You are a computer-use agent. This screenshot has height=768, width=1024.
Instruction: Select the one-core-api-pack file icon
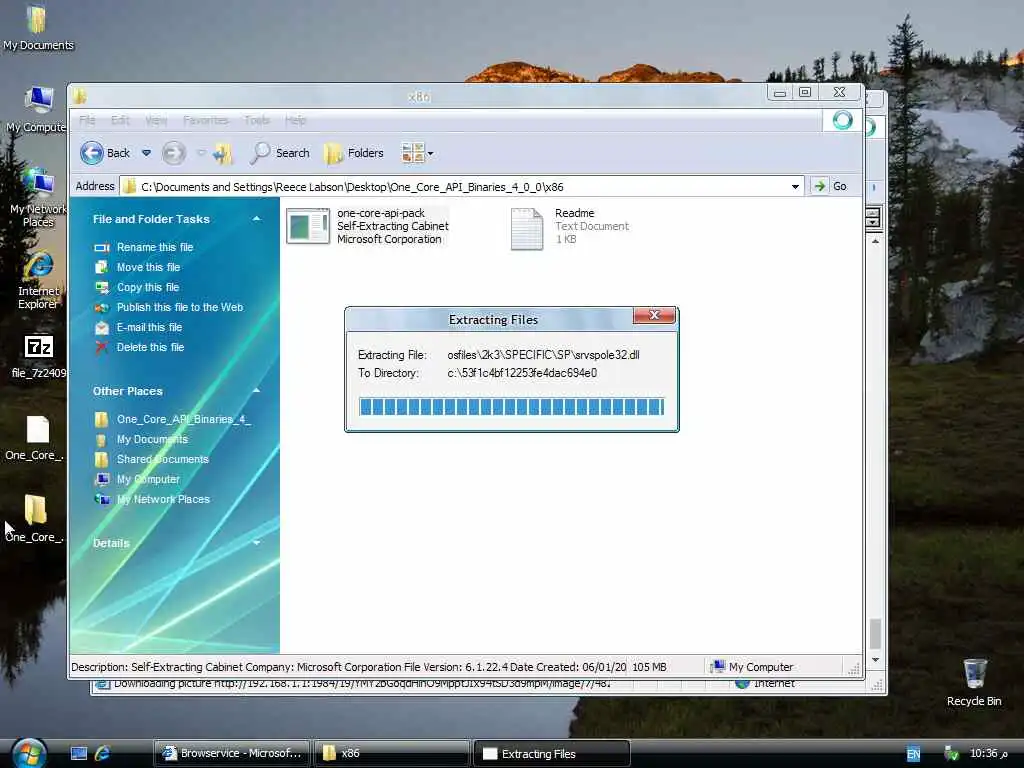coord(308,227)
